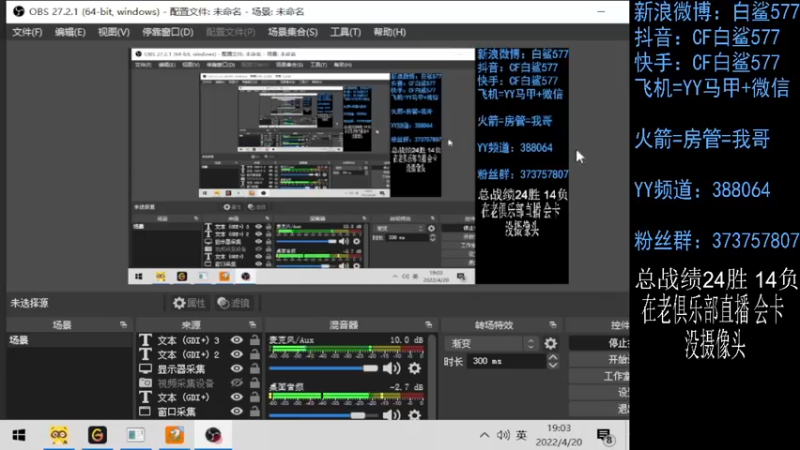Click the OBS preview canvas
Viewport: 800px width, 450px height.
pyautogui.click(x=348, y=166)
